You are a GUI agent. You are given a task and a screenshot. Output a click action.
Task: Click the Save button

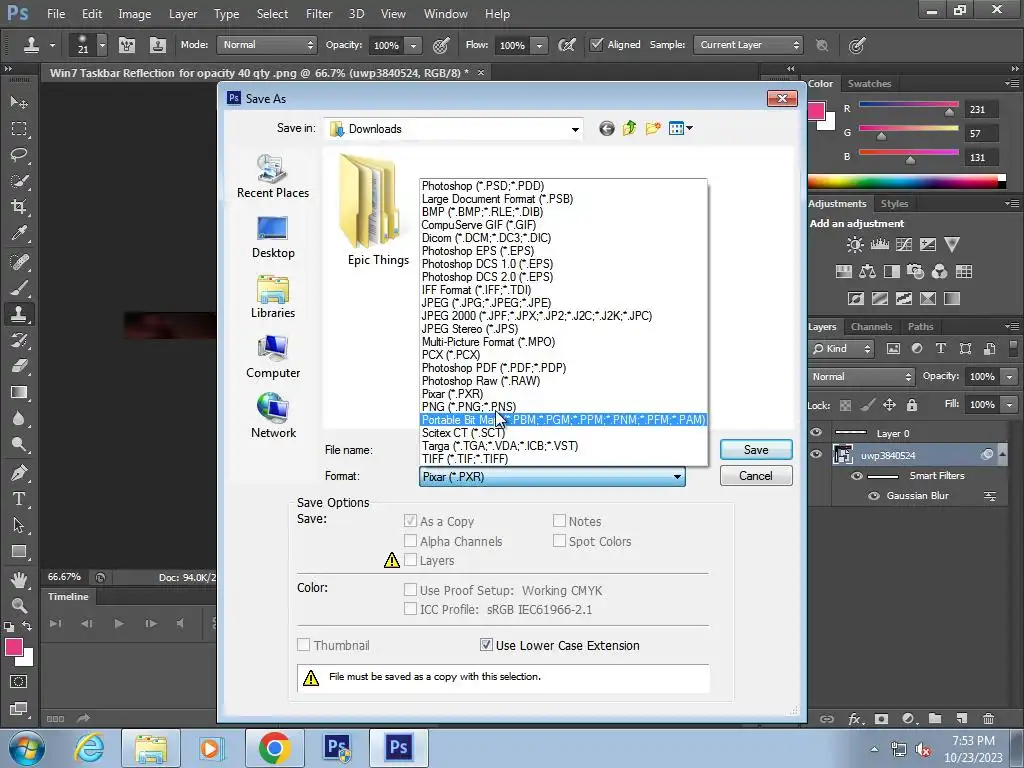coord(756,450)
